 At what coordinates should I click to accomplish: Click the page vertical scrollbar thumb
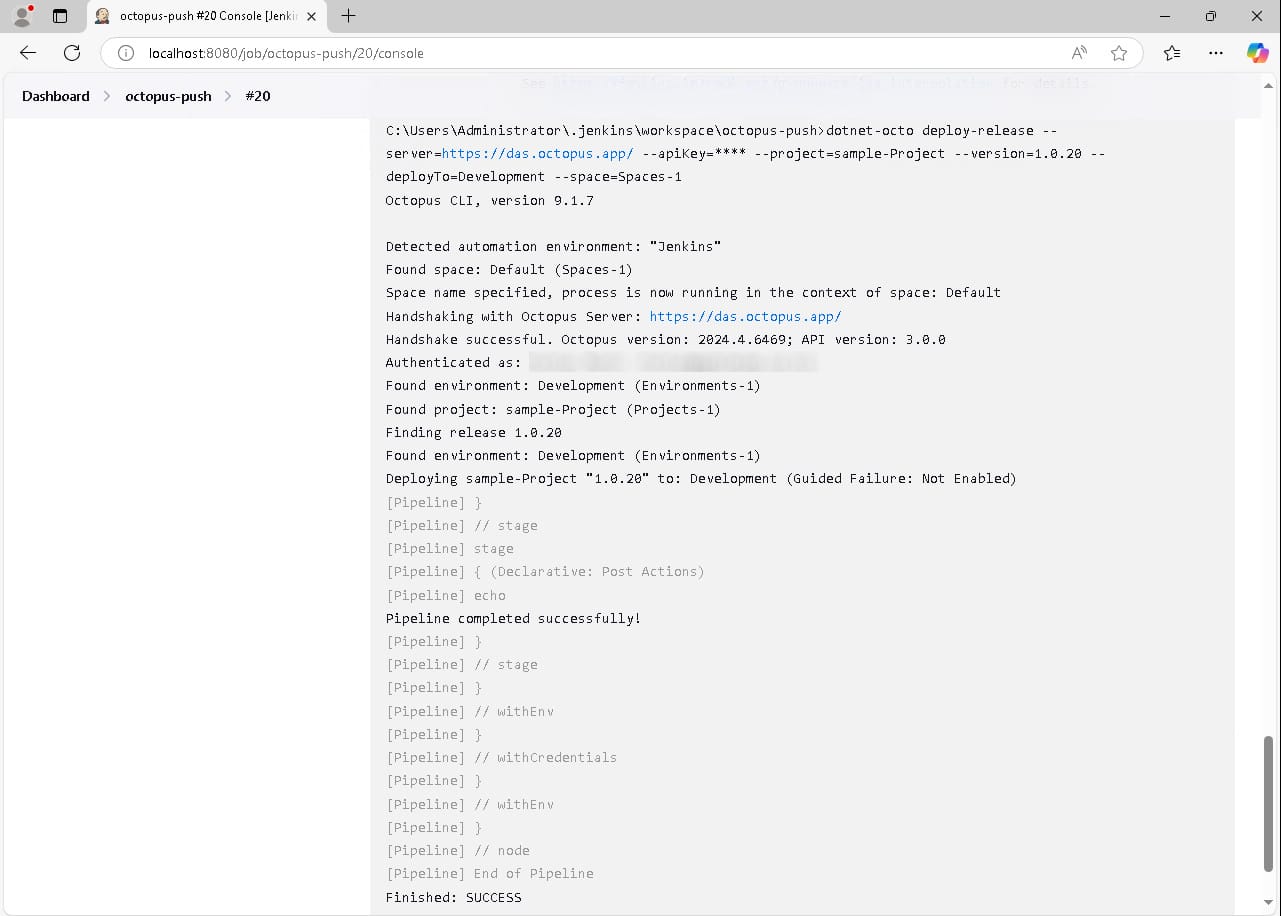[1269, 803]
